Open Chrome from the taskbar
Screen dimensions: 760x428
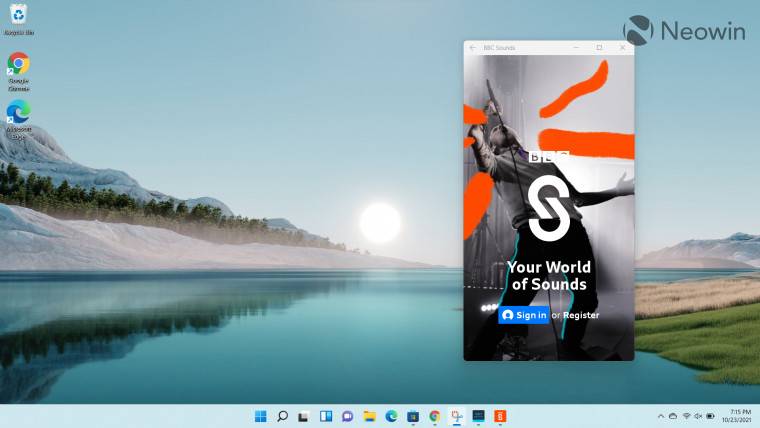pyautogui.click(x=435, y=416)
